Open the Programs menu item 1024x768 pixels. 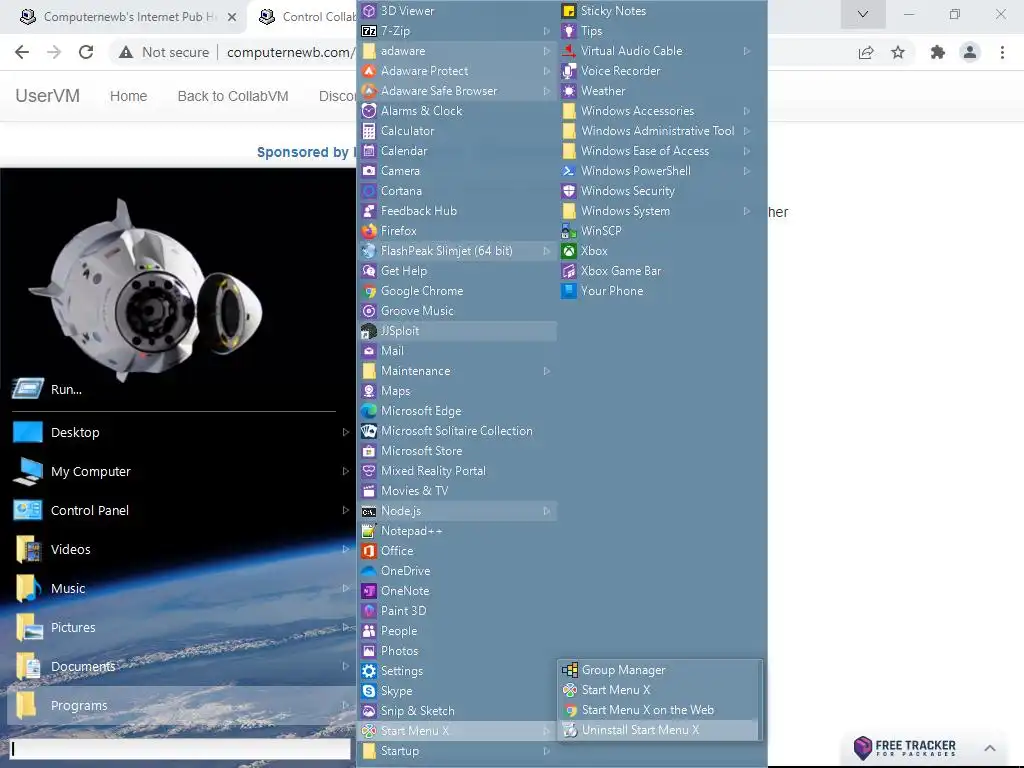click(x=181, y=705)
